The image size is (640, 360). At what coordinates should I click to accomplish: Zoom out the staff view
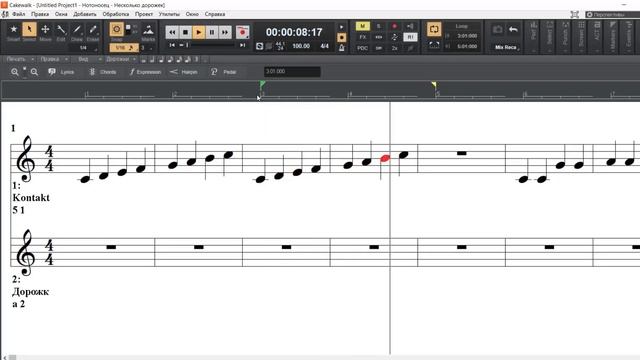pyautogui.click(x=34, y=72)
